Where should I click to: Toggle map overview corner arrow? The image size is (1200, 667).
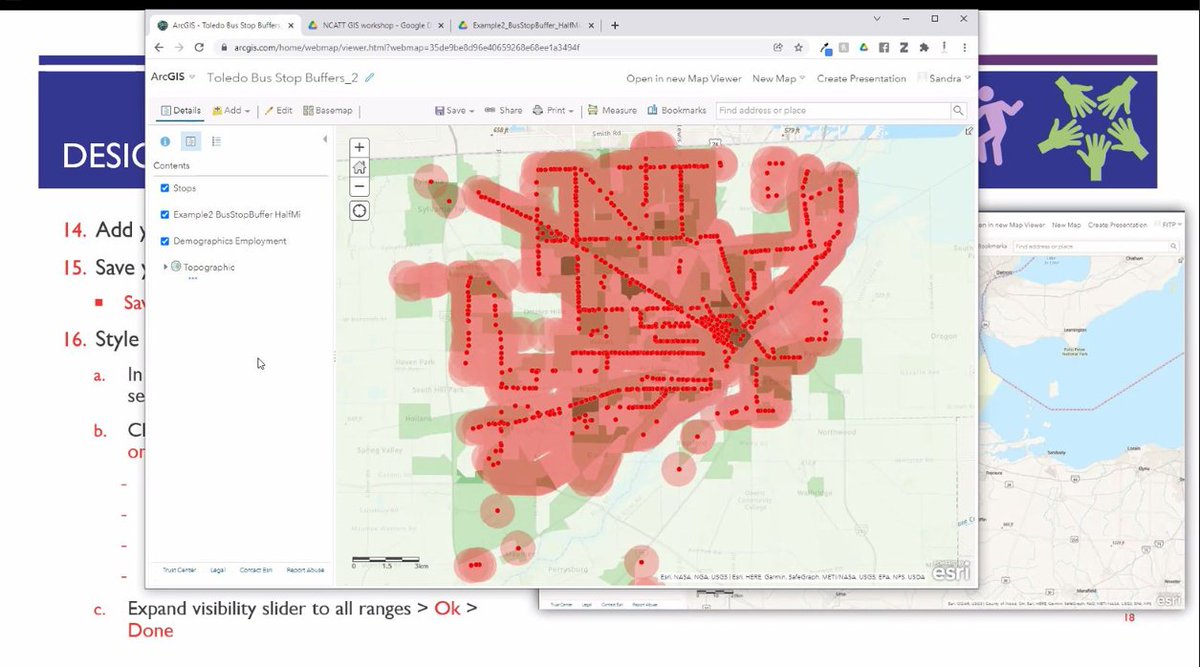pyautogui.click(x=968, y=131)
